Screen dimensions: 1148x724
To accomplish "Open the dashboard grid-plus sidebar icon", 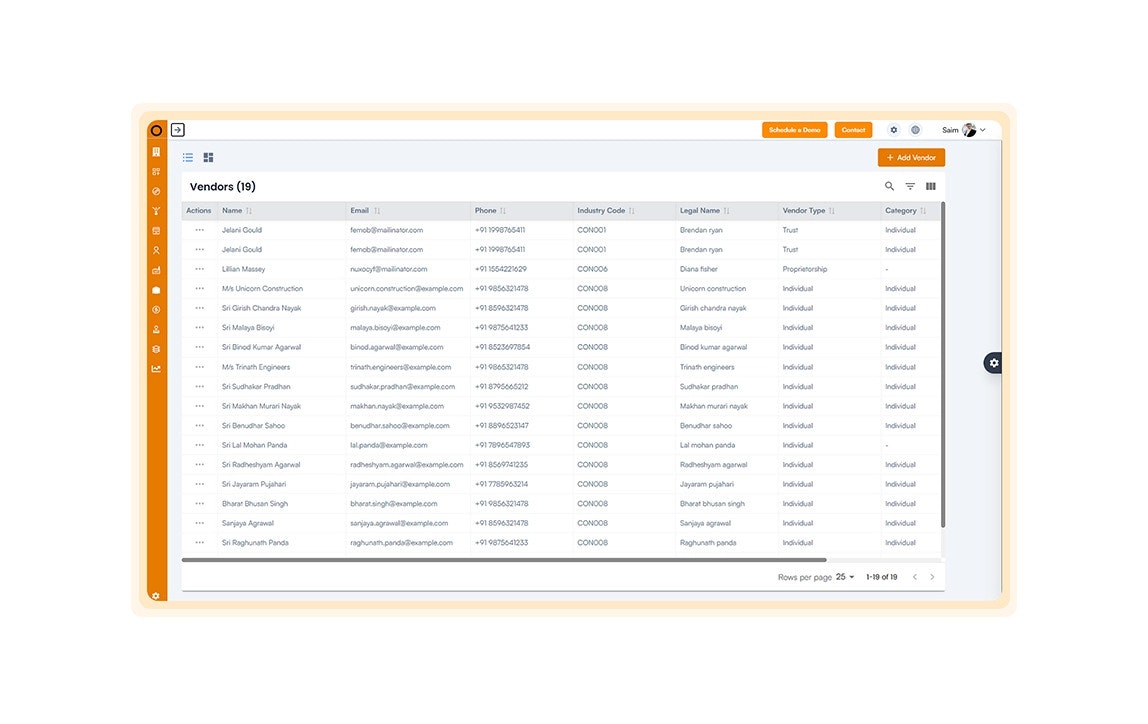I will 156,172.
